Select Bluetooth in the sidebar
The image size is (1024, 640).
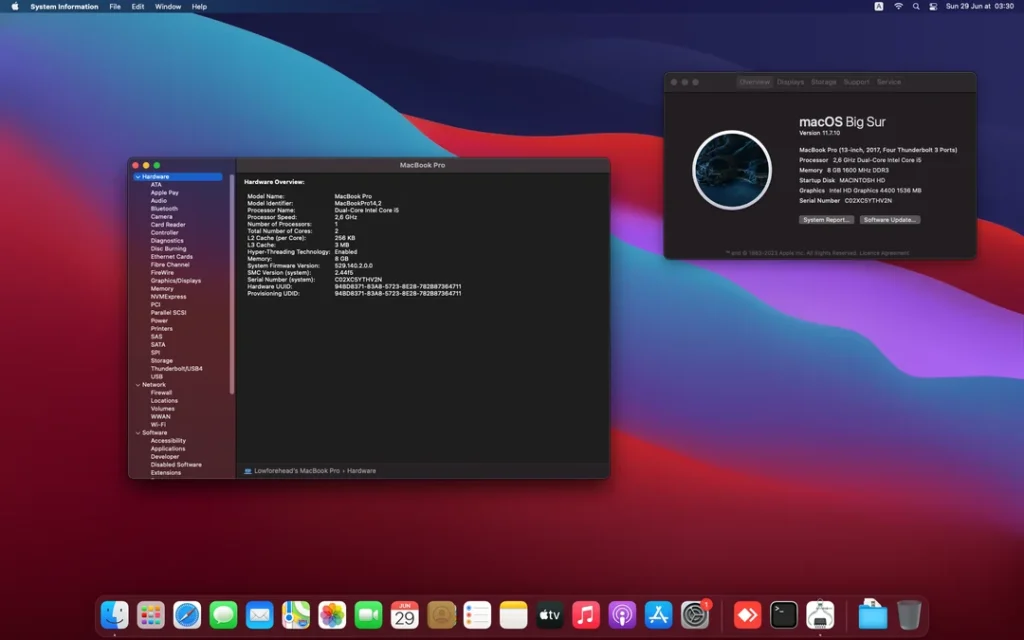(164, 209)
